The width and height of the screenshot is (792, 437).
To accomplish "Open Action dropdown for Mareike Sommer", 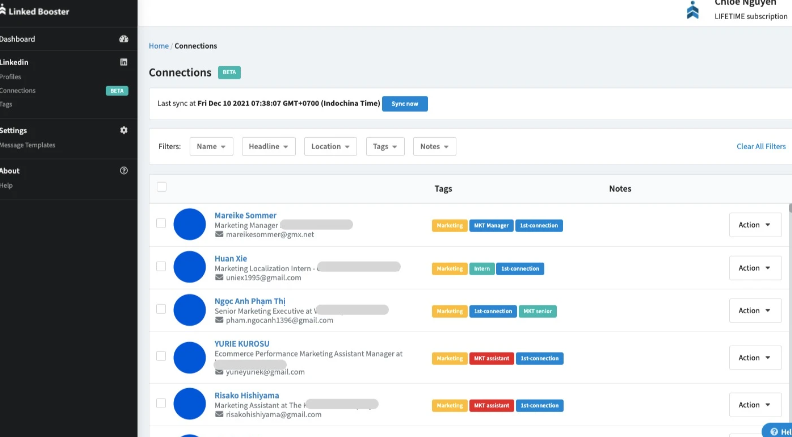I will click(x=755, y=225).
